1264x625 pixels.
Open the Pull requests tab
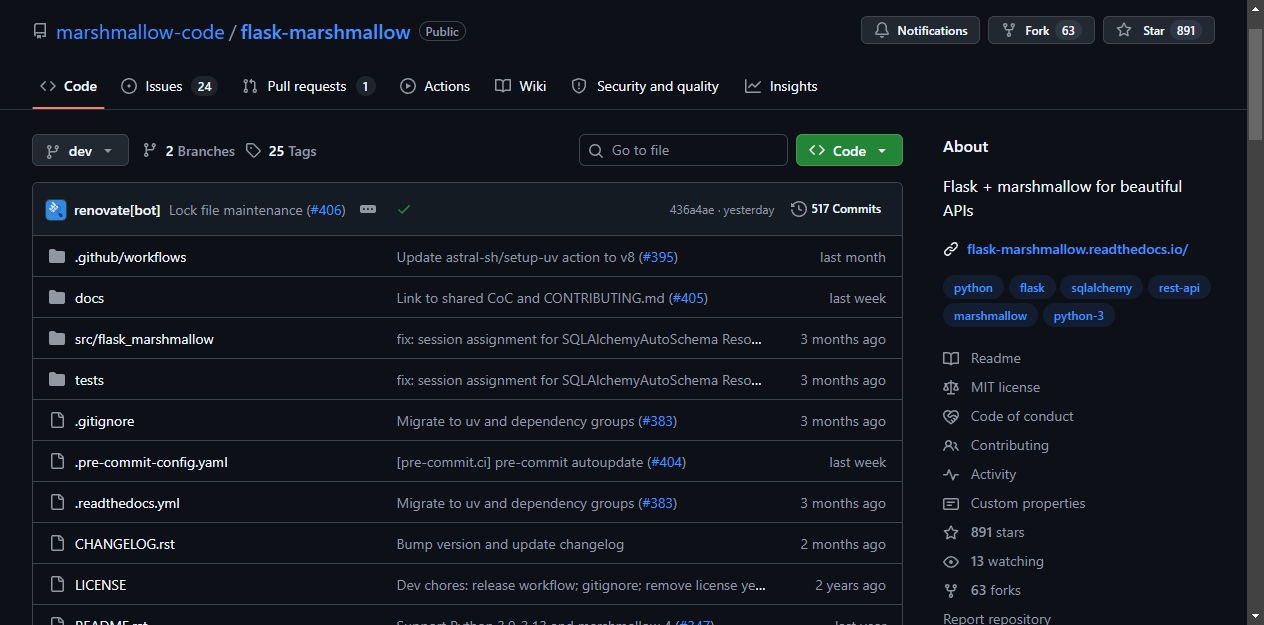tap(308, 86)
